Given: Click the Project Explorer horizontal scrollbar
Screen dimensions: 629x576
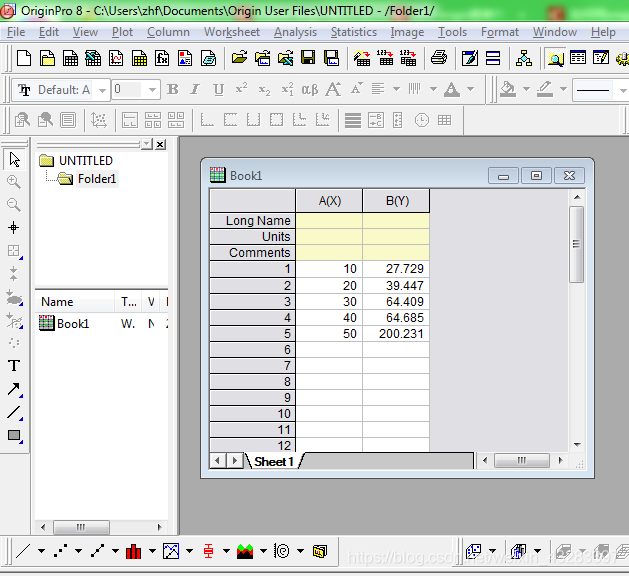Looking at the screenshot, I should (x=81, y=527).
